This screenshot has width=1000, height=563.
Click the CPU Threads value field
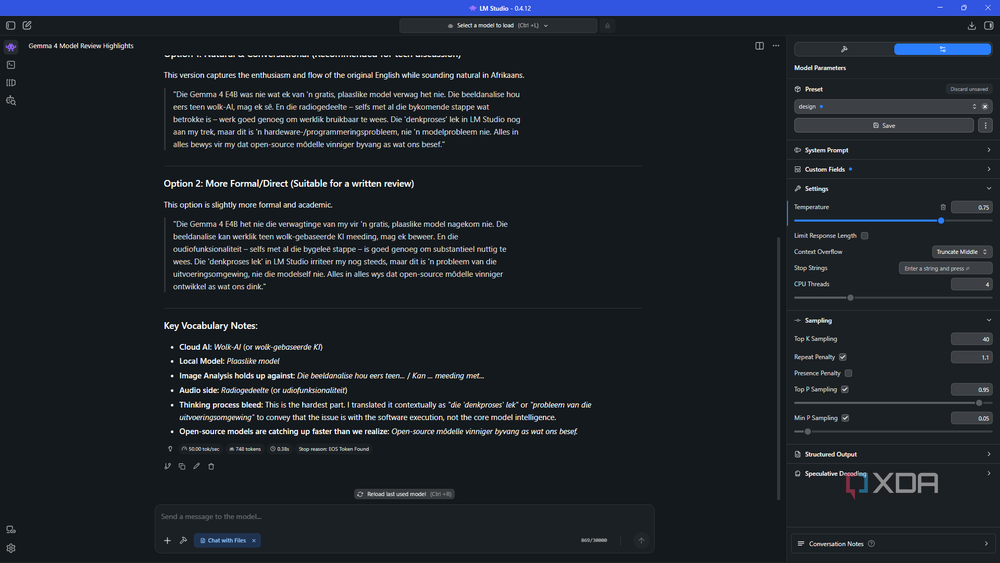[971, 284]
